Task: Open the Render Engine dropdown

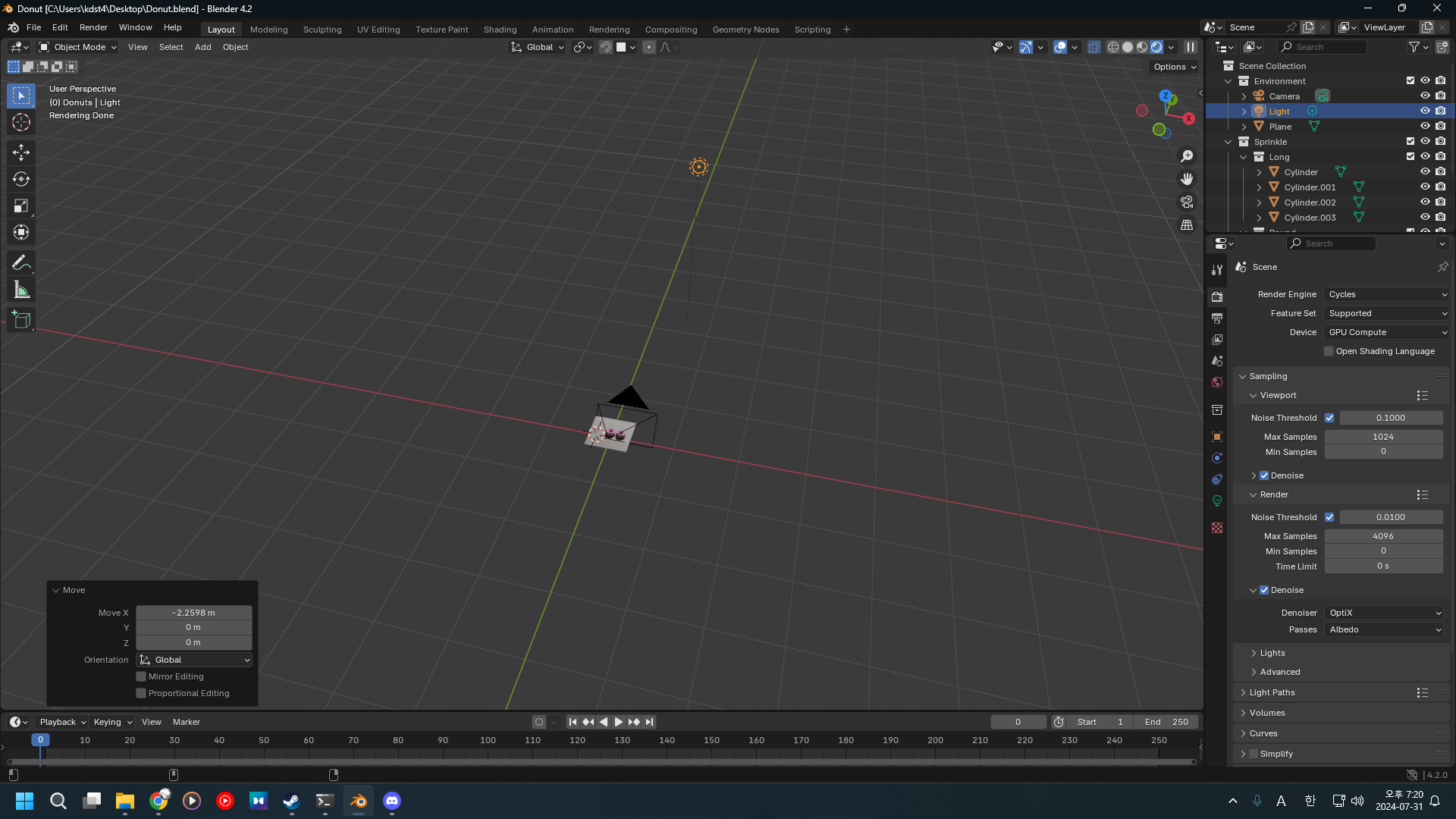Action: tap(1386, 294)
